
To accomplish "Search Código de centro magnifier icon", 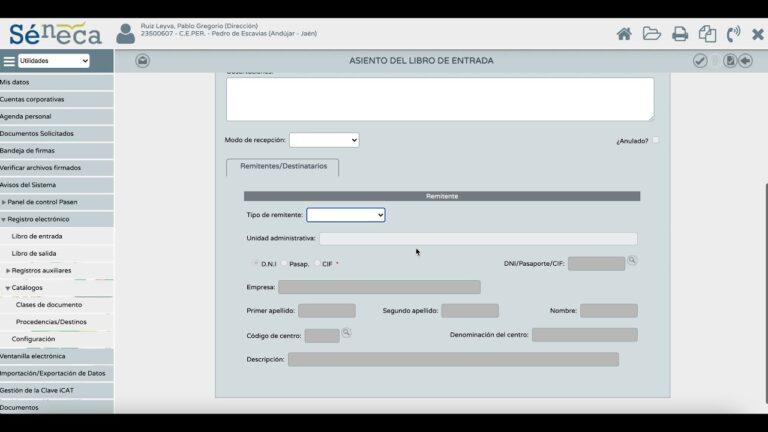I will point(346,333).
